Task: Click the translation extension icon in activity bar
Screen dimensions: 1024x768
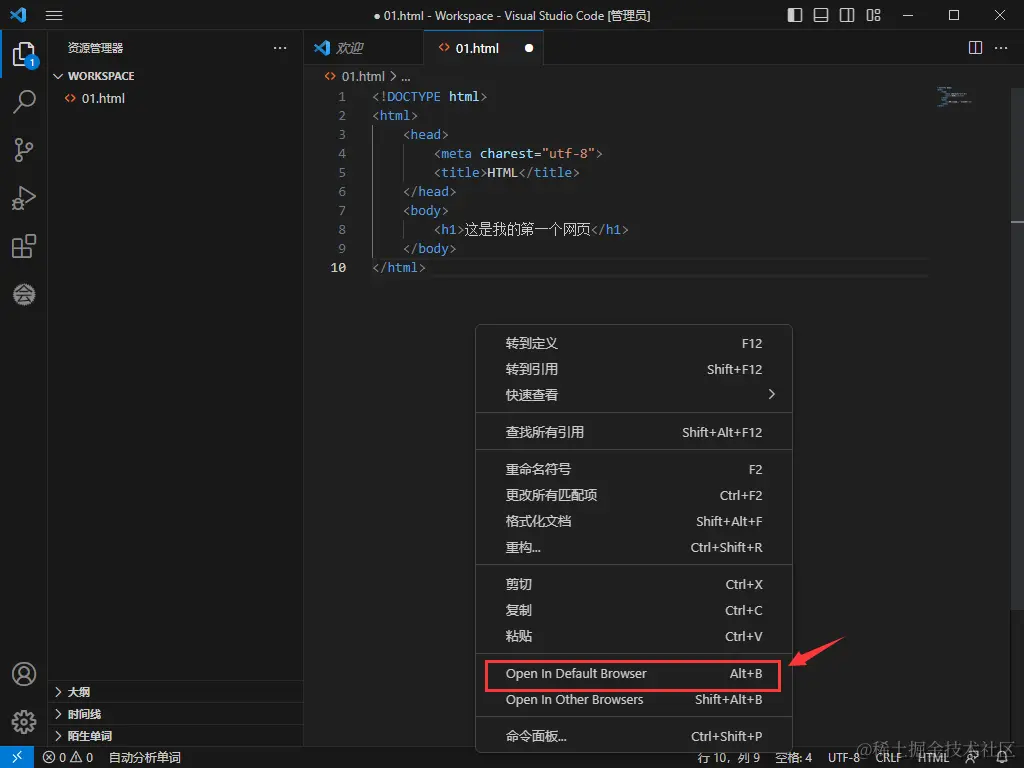Action: pyautogui.click(x=24, y=295)
